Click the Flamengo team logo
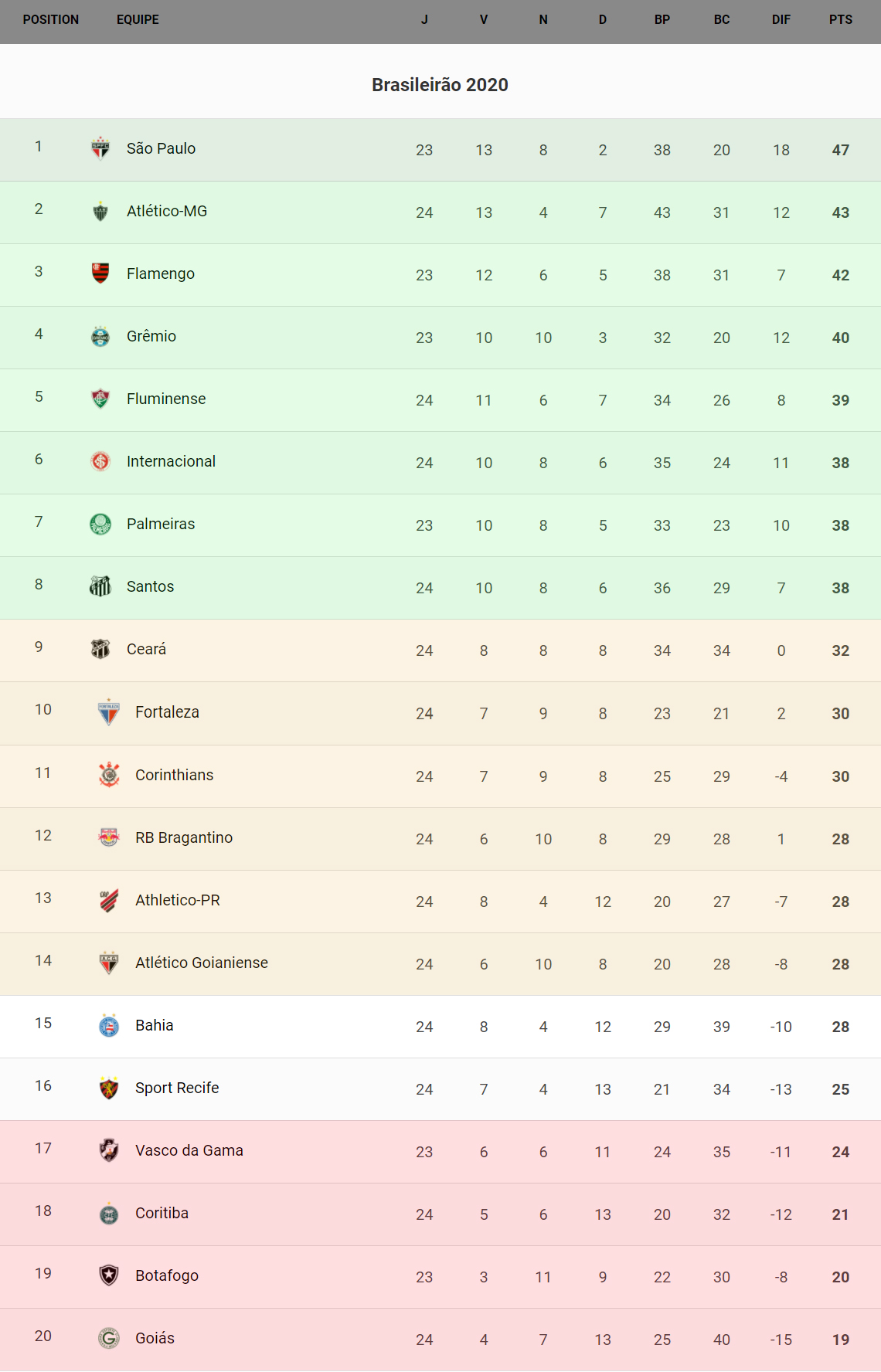This screenshot has width=881, height=1372. tap(100, 273)
